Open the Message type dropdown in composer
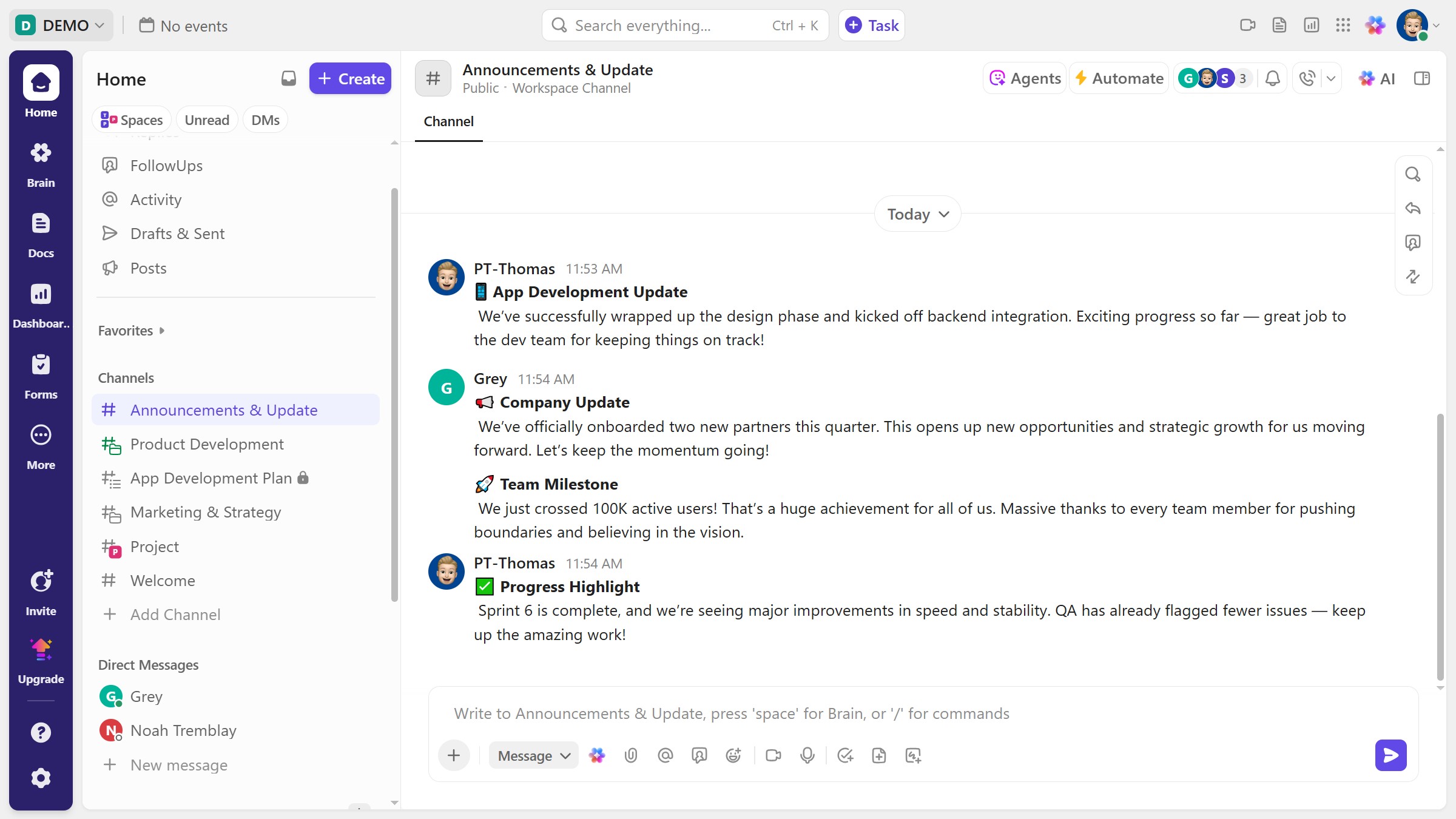The image size is (1456, 819). click(x=533, y=755)
